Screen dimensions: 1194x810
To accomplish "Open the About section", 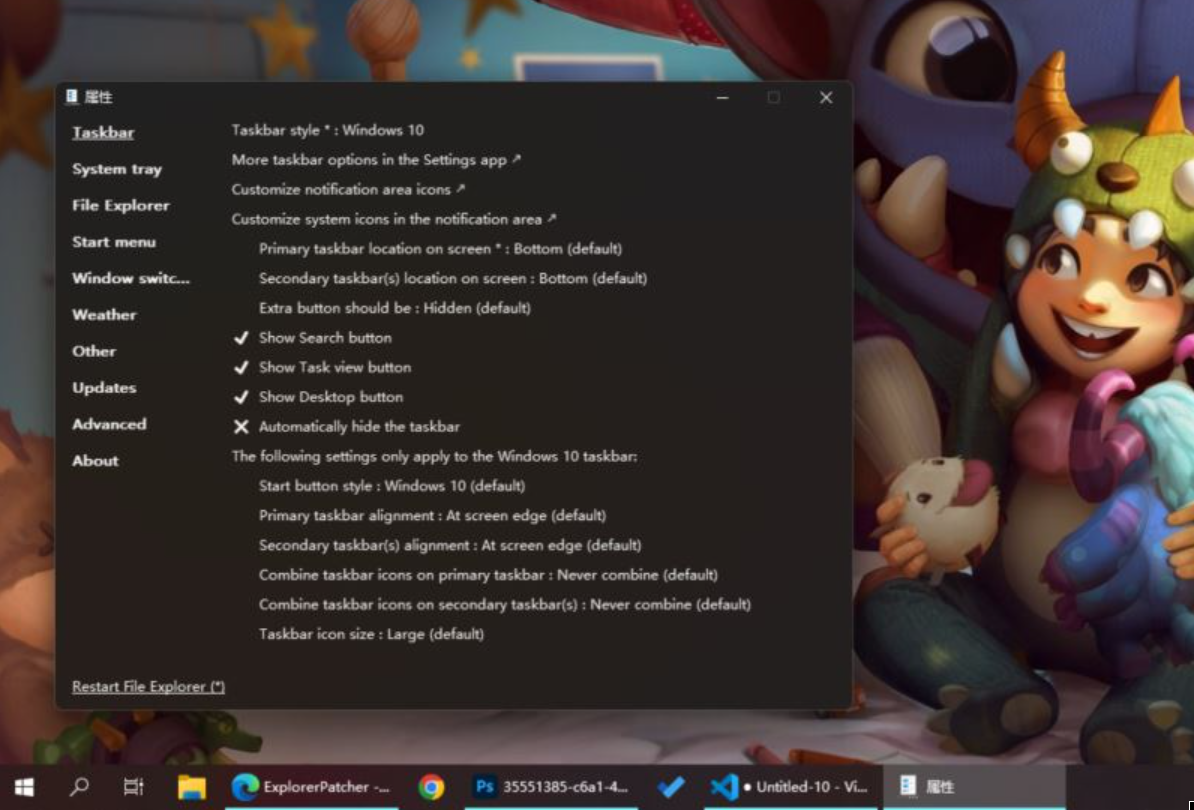I will point(95,461).
